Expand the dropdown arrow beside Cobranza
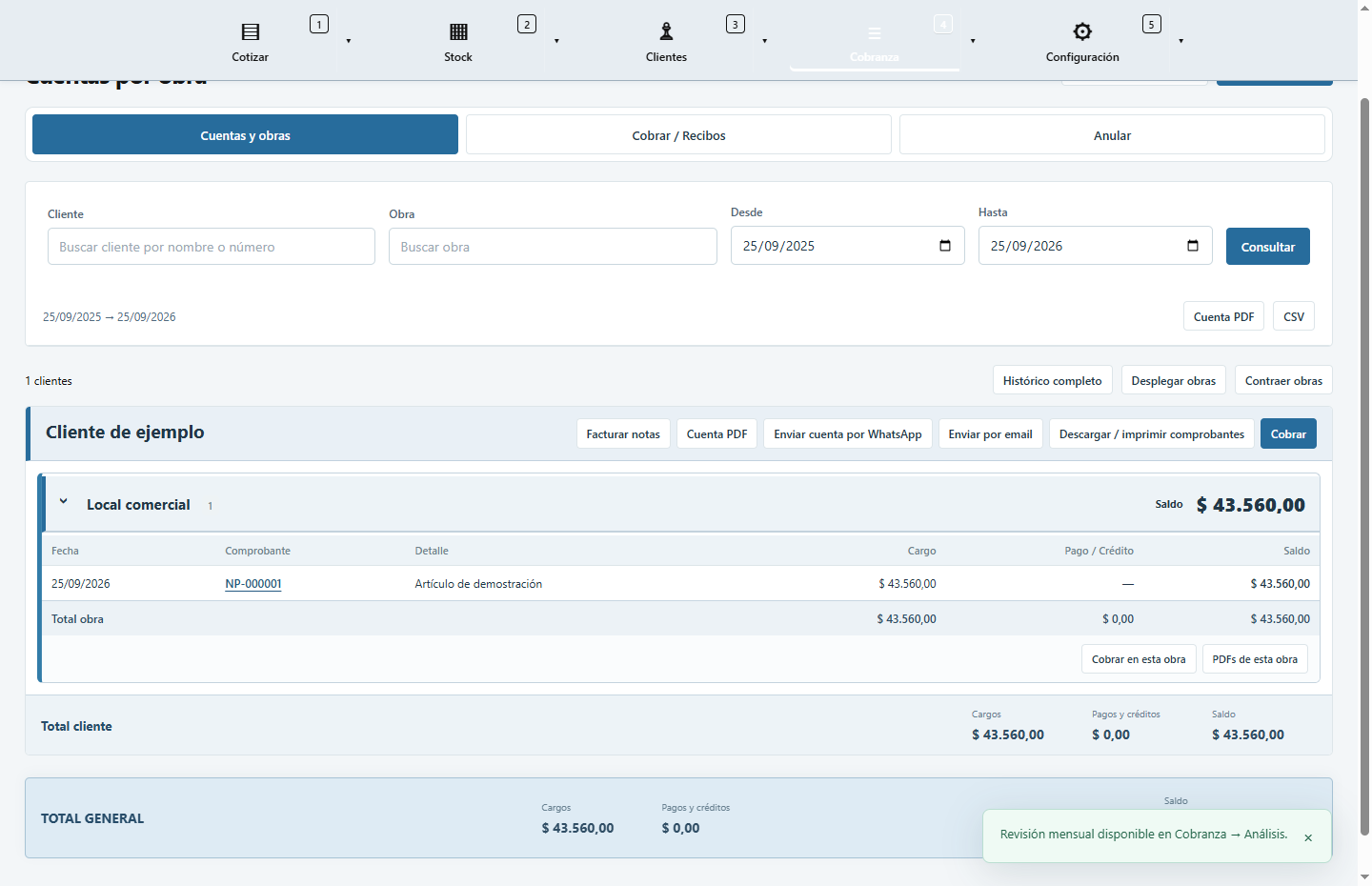 click(973, 41)
